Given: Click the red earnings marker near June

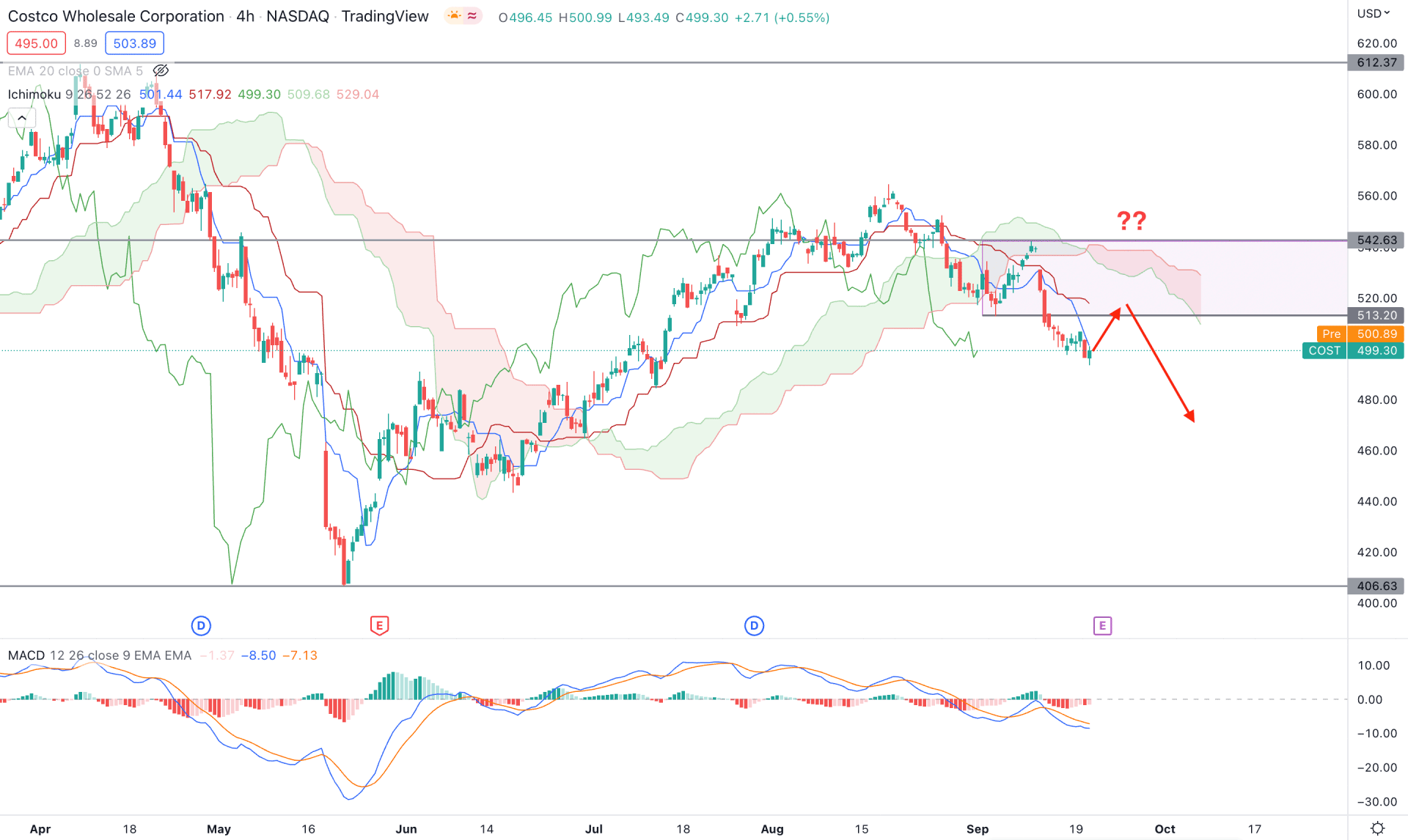Looking at the screenshot, I should coord(379,625).
